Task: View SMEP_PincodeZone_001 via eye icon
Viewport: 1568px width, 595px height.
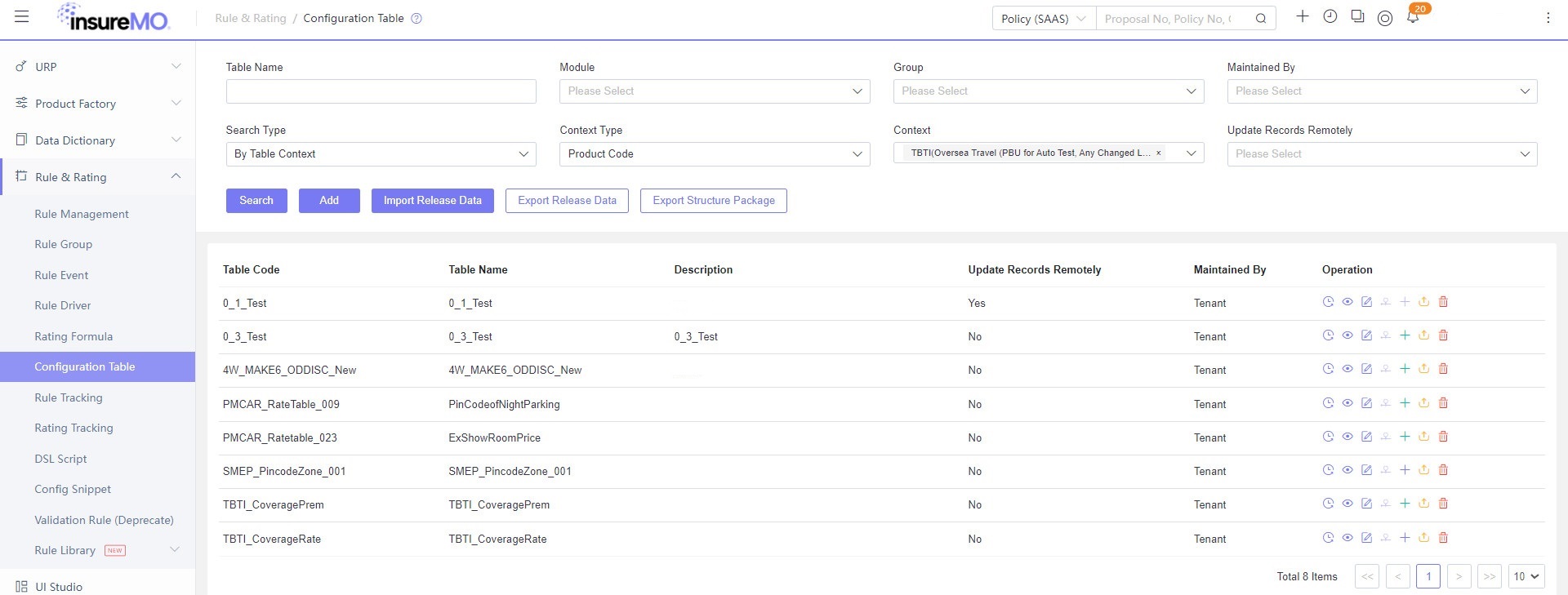Action: 1347,470
